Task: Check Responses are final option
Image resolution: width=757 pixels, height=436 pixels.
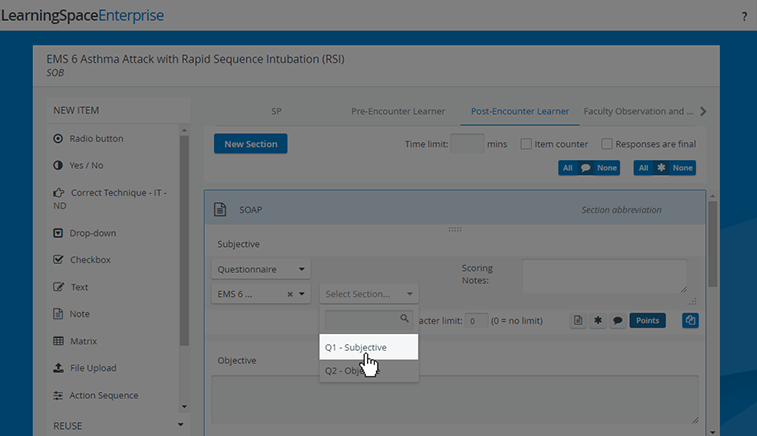Action: coord(607,144)
